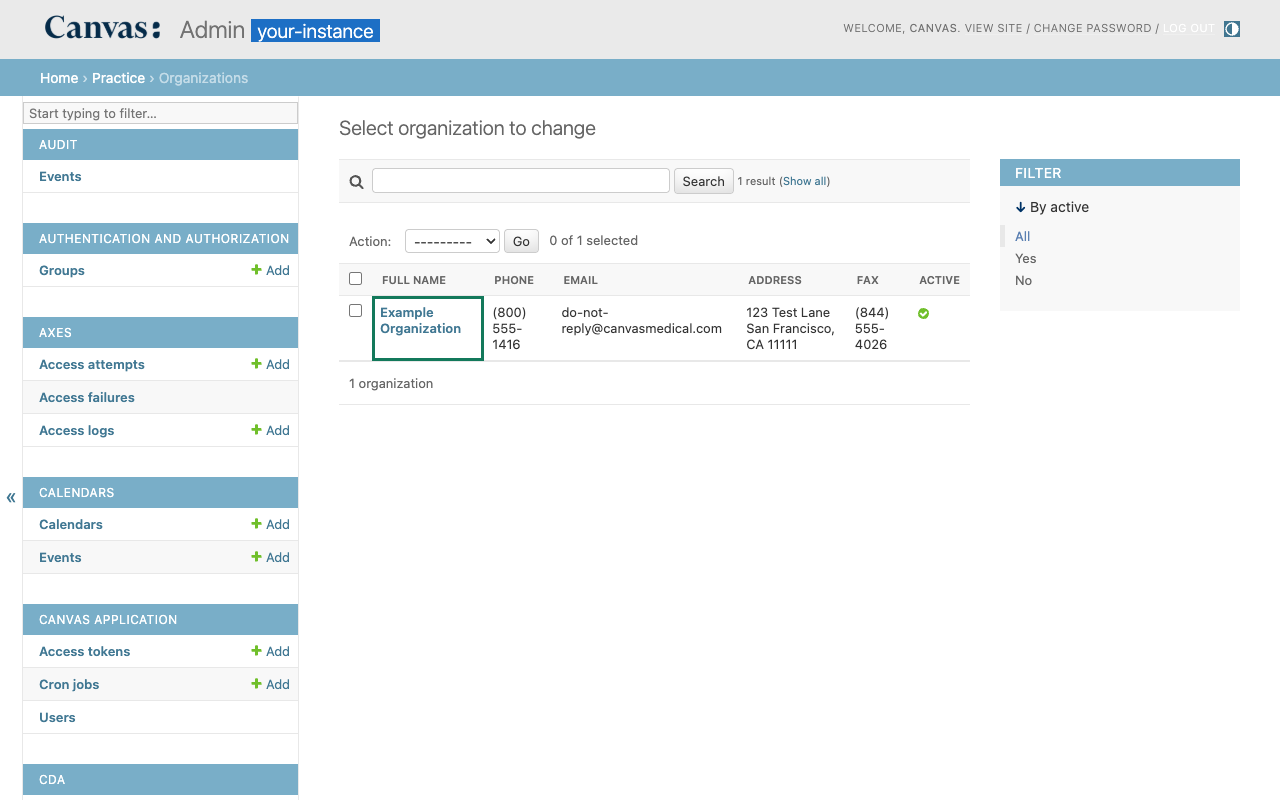Image resolution: width=1280 pixels, height=800 pixels.
Task: Add a new Access attempt
Action: (270, 364)
